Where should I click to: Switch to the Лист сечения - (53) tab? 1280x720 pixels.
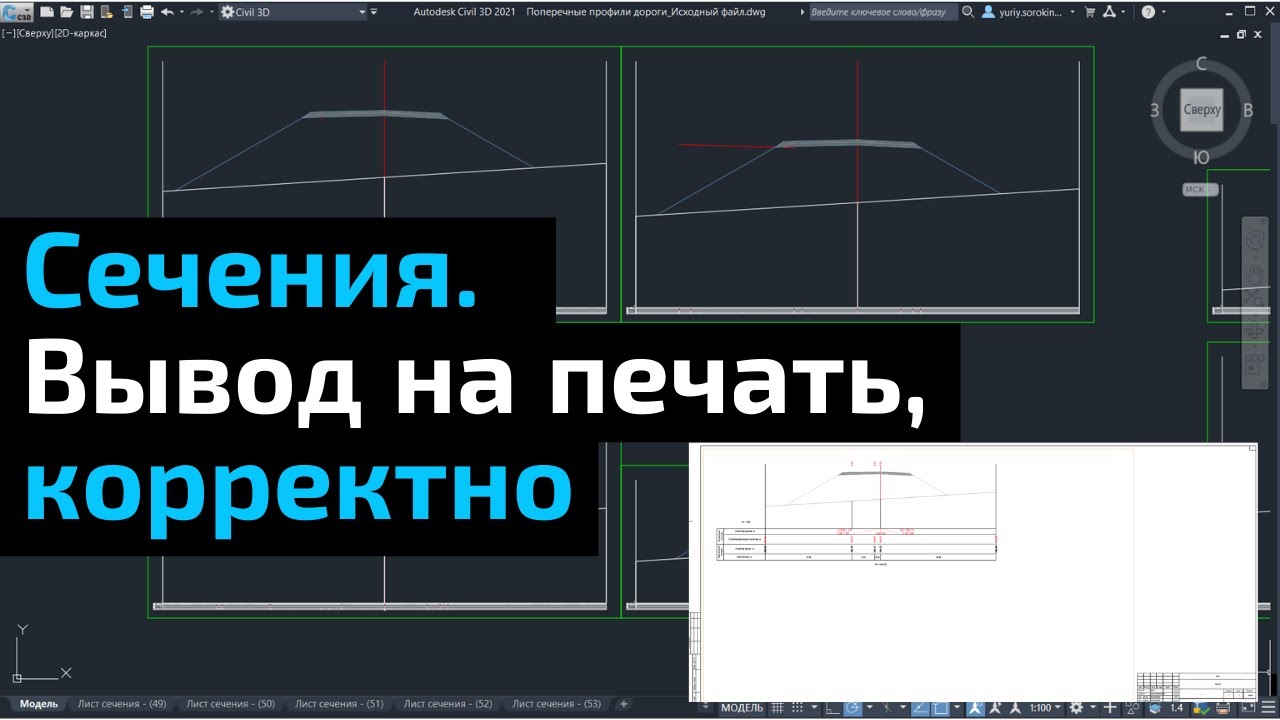coord(556,704)
